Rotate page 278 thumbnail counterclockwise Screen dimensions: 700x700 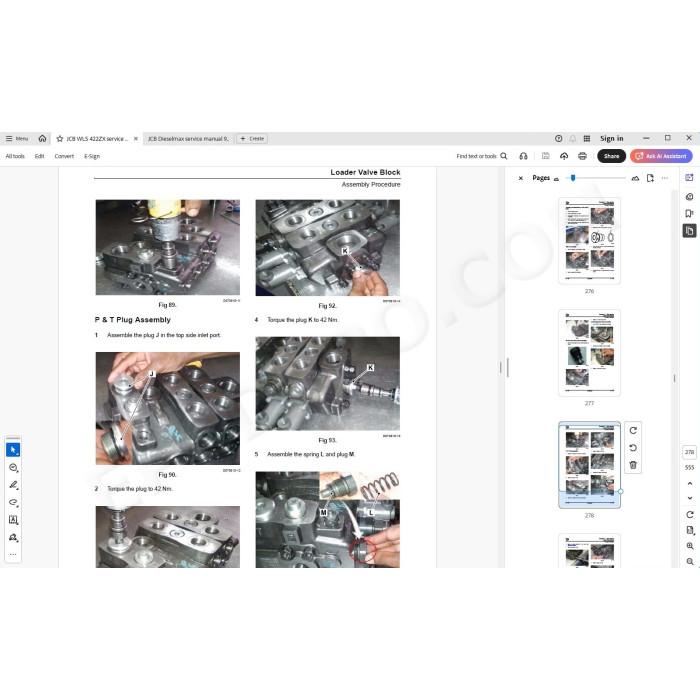(633, 448)
